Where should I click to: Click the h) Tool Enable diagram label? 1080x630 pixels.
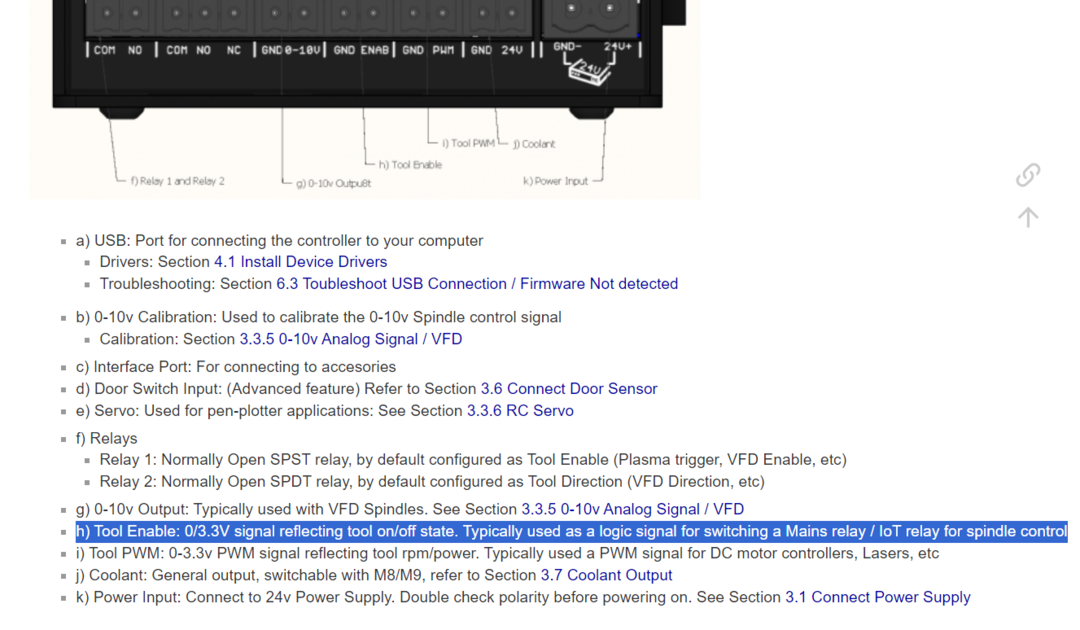pos(410,165)
